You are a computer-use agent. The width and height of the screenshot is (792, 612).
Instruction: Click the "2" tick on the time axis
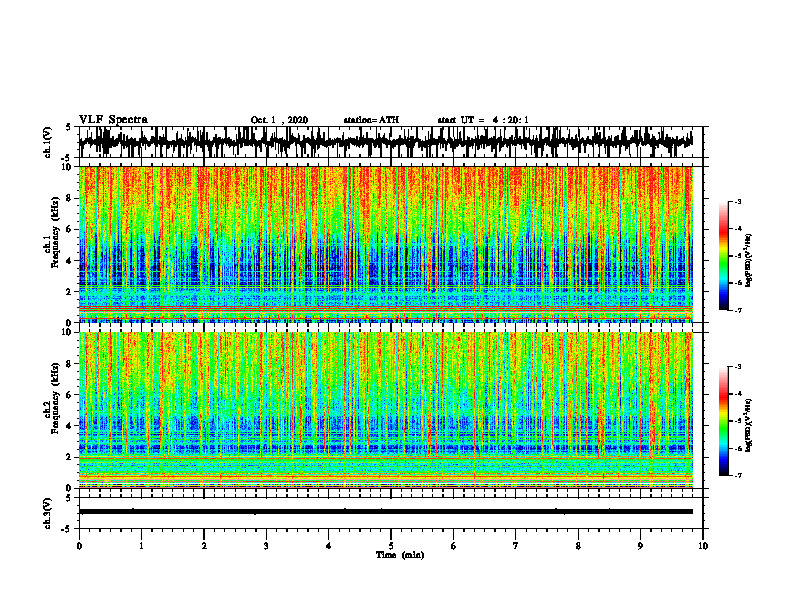[204, 546]
